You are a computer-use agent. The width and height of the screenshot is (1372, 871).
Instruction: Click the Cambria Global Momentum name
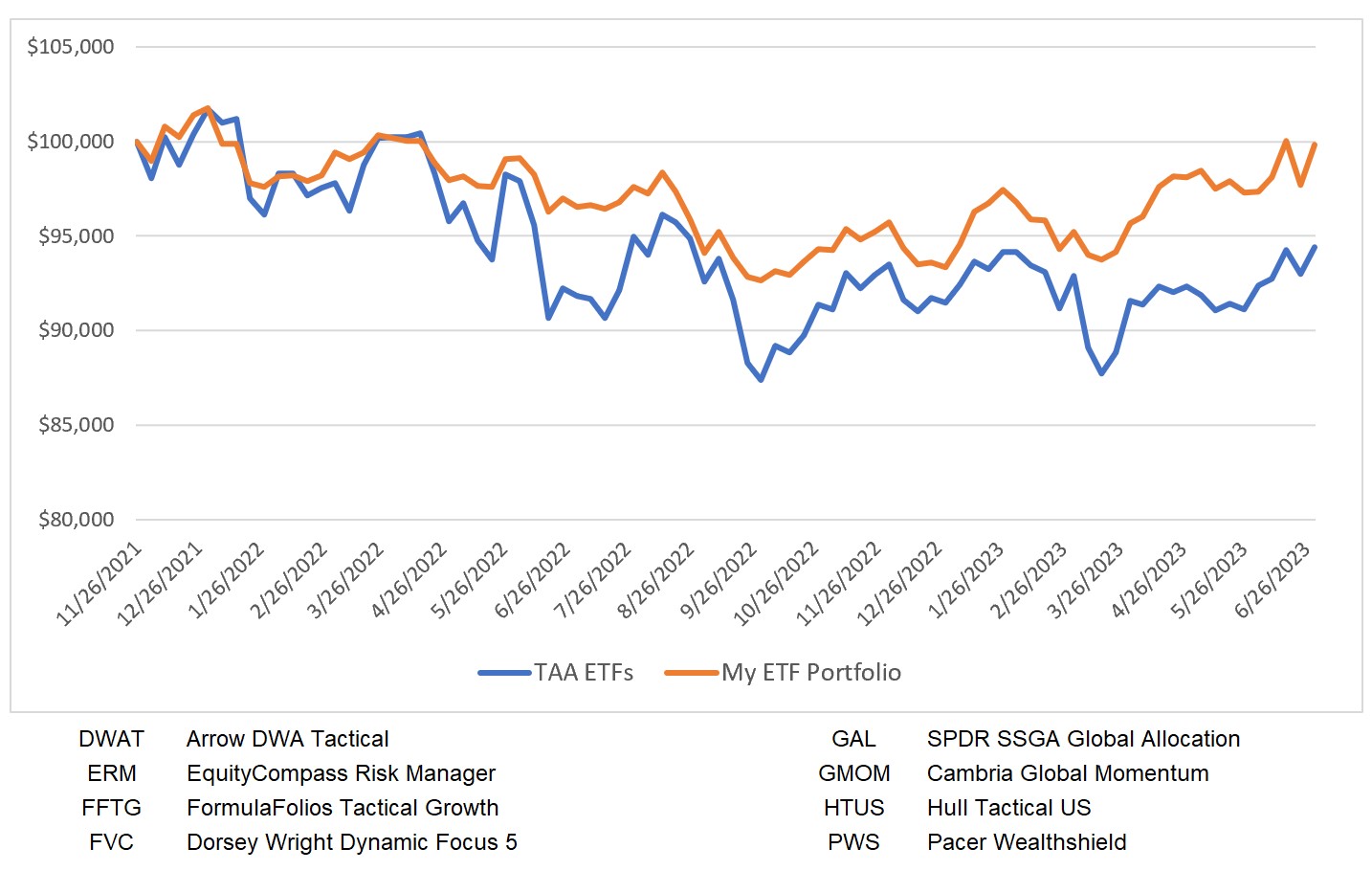tap(1068, 773)
